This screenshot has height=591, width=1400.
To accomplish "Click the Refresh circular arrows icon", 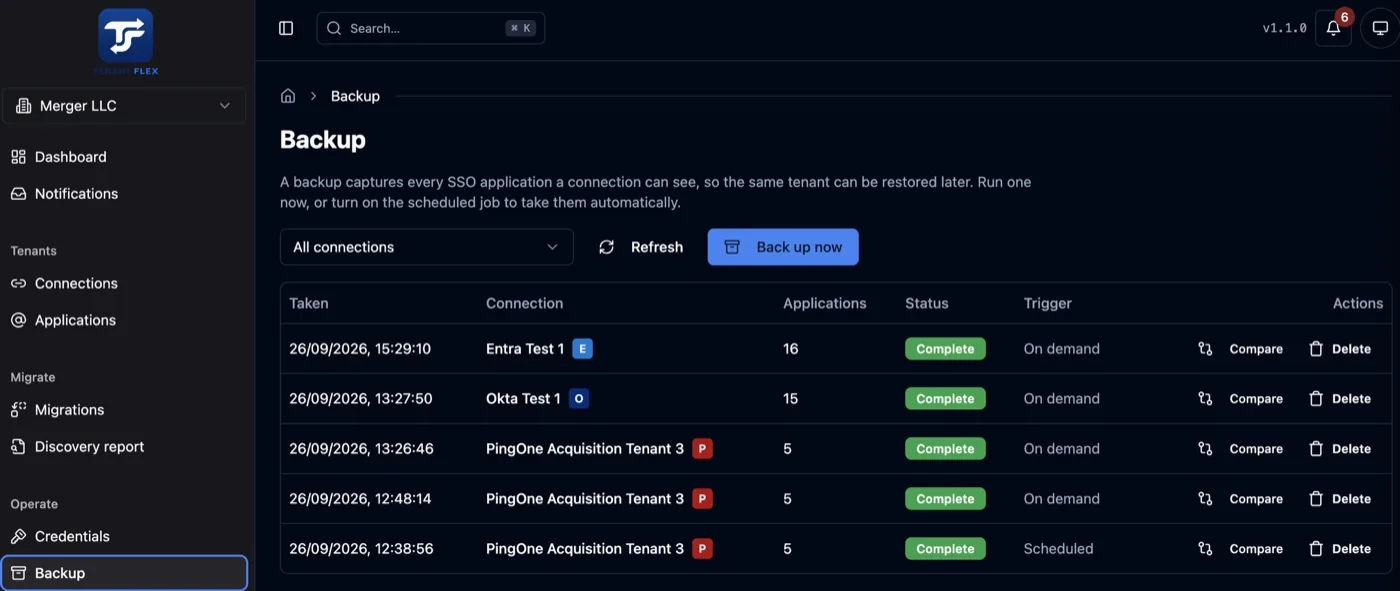I will (606, 247).
